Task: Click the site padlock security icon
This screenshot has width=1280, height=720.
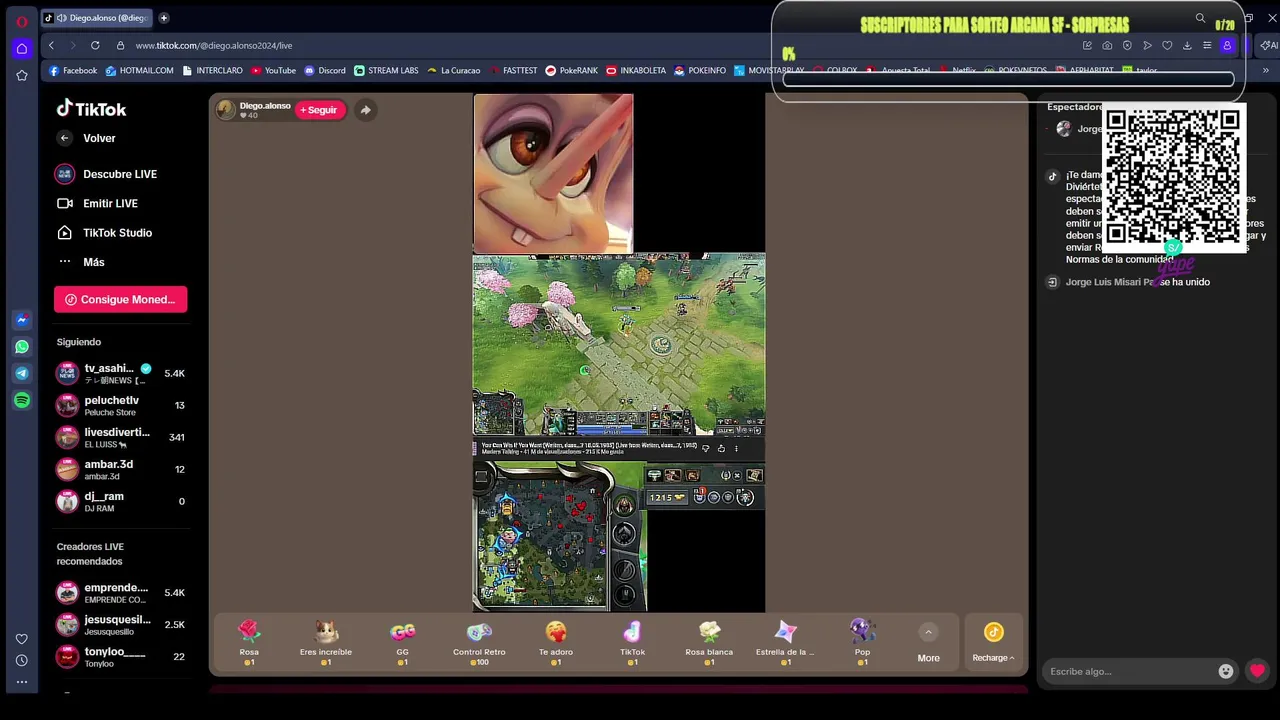Action: click(x=120, y=45)
